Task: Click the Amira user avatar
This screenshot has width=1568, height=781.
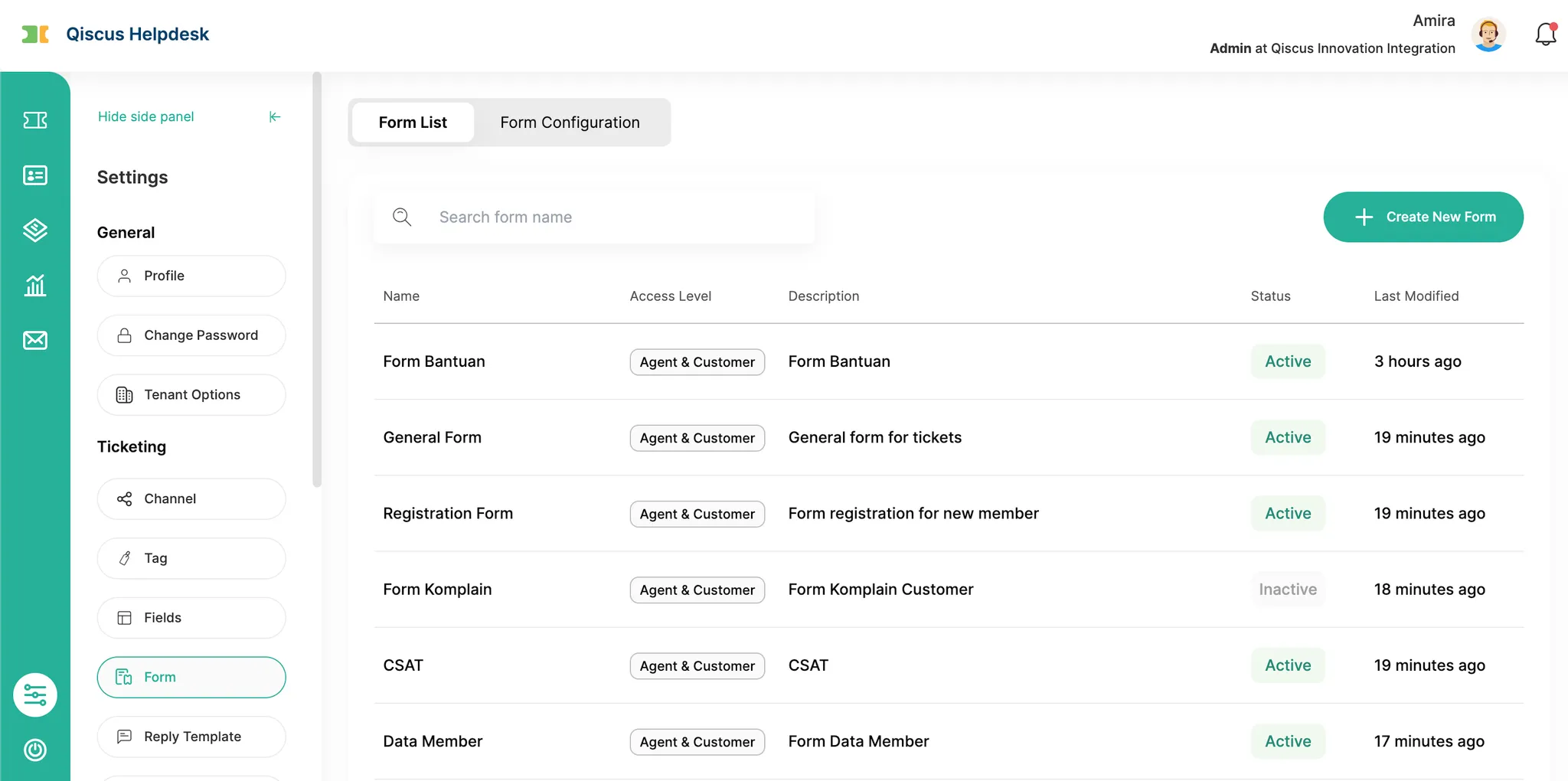Action: click(1488, 34)
